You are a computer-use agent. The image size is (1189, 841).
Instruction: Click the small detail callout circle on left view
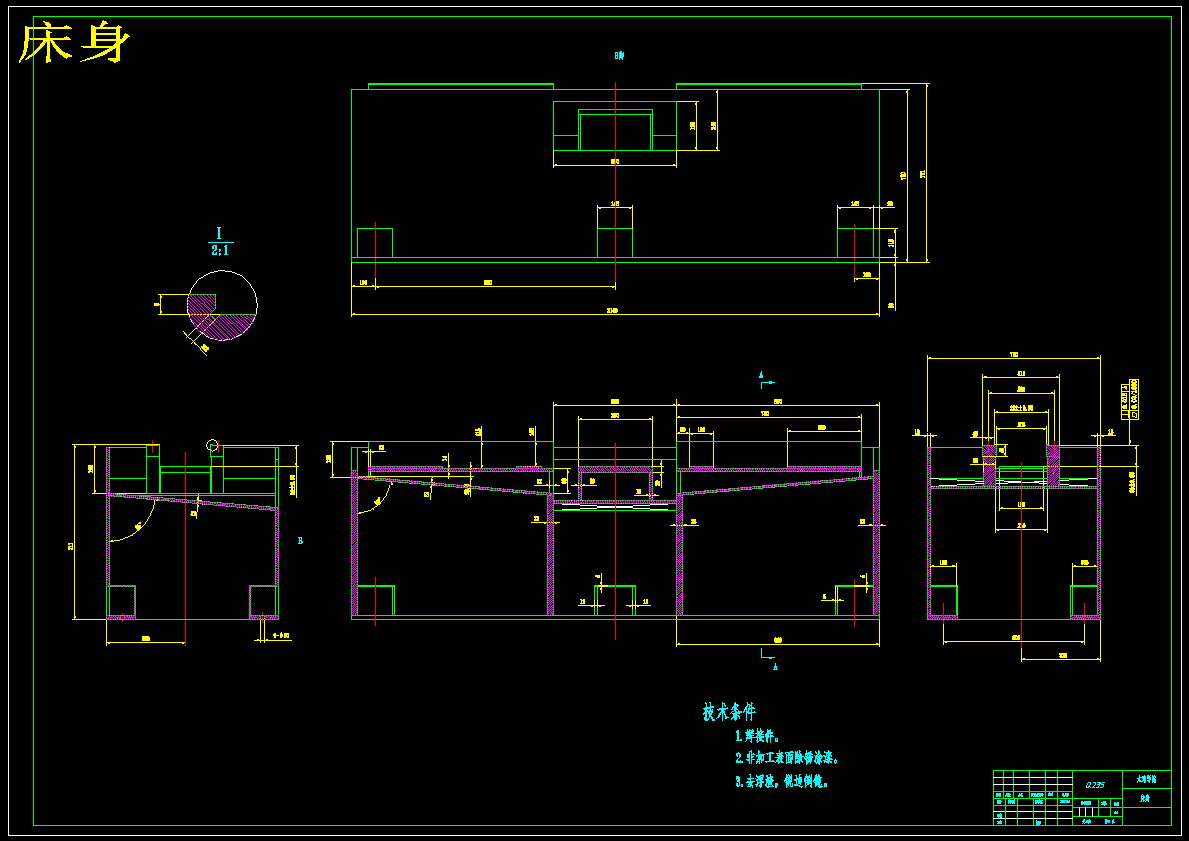212,445
